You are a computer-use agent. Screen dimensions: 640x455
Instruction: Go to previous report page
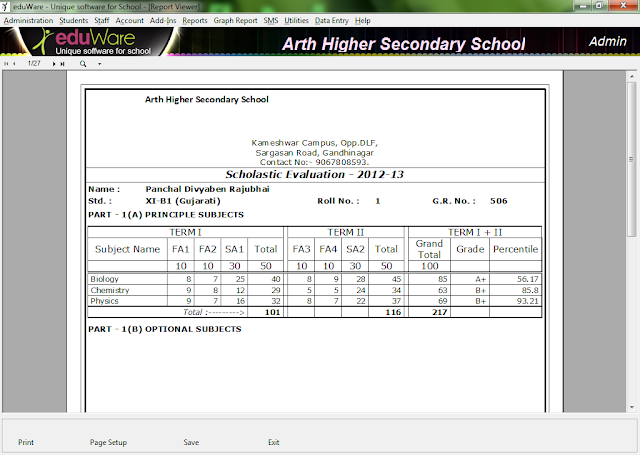tap(14, 64)
